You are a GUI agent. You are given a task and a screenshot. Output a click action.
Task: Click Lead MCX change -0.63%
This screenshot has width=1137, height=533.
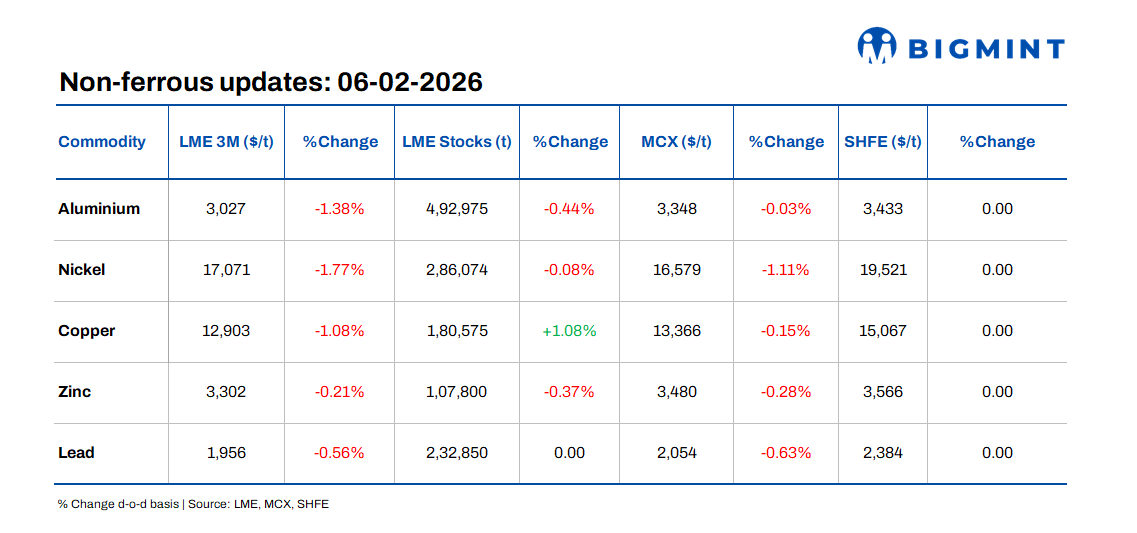click(785, 453)
